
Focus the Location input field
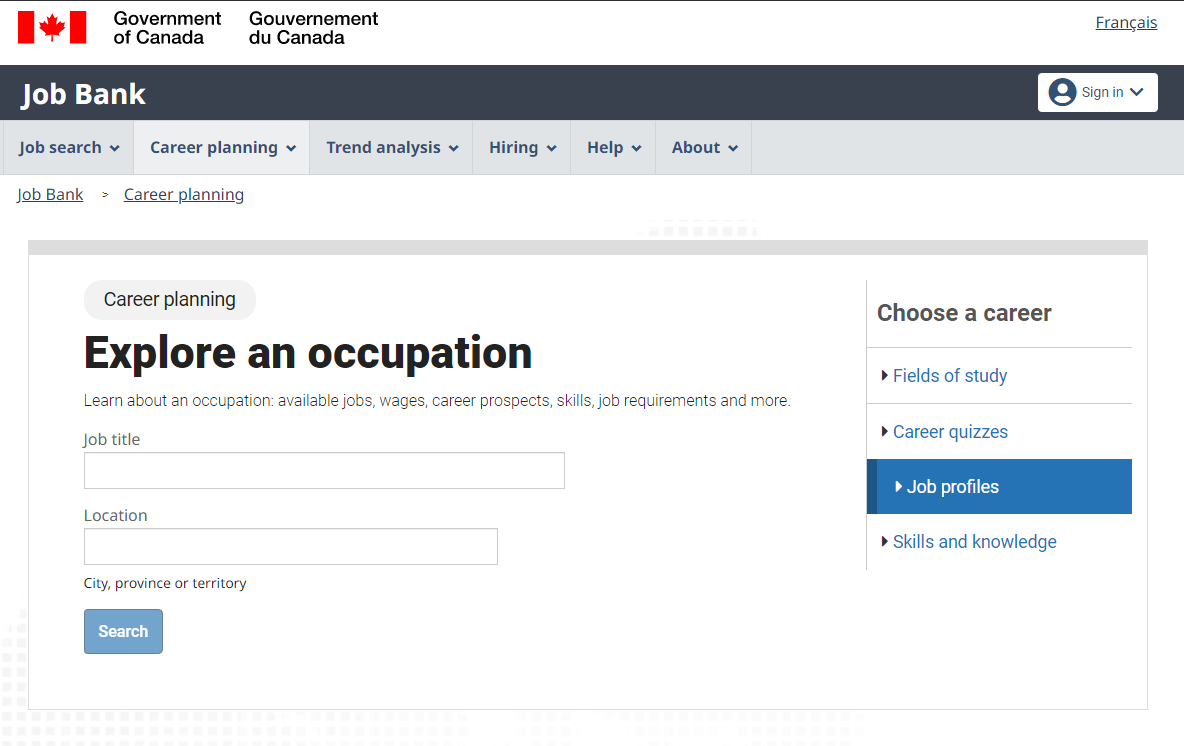point(291,547)
